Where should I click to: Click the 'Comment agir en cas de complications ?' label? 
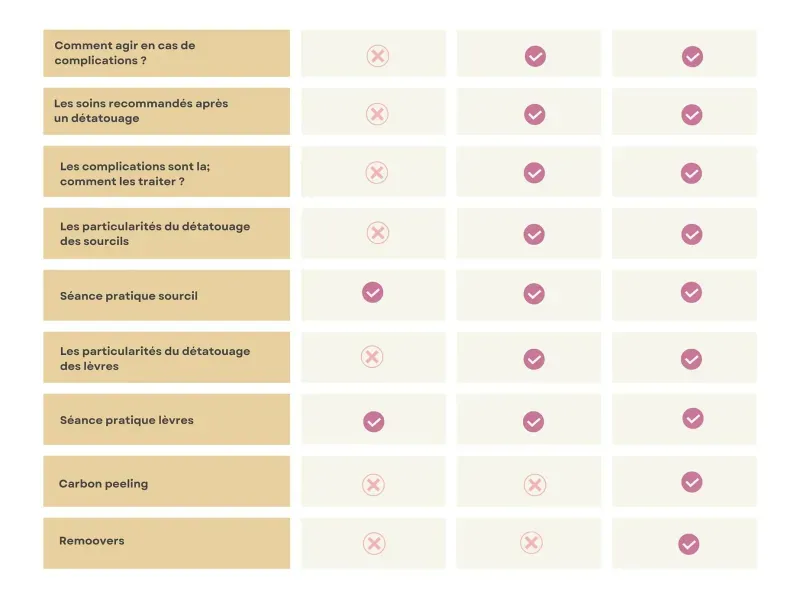tap(125, 52)
